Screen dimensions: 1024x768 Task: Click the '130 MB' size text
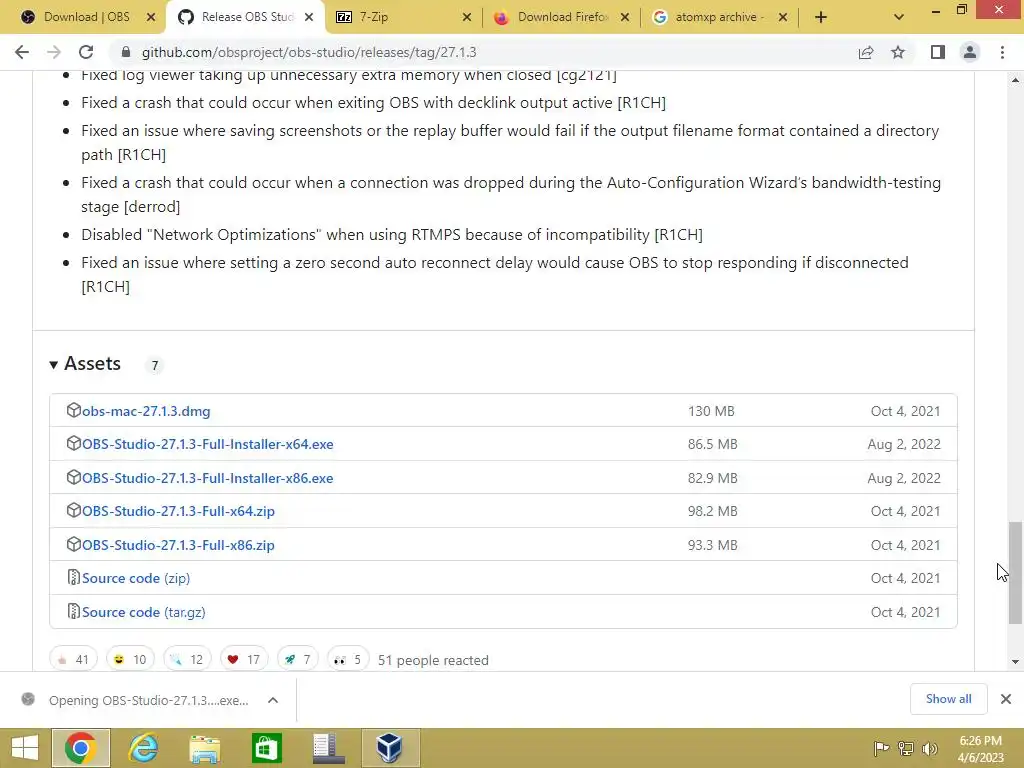click(x=711, y=411)
